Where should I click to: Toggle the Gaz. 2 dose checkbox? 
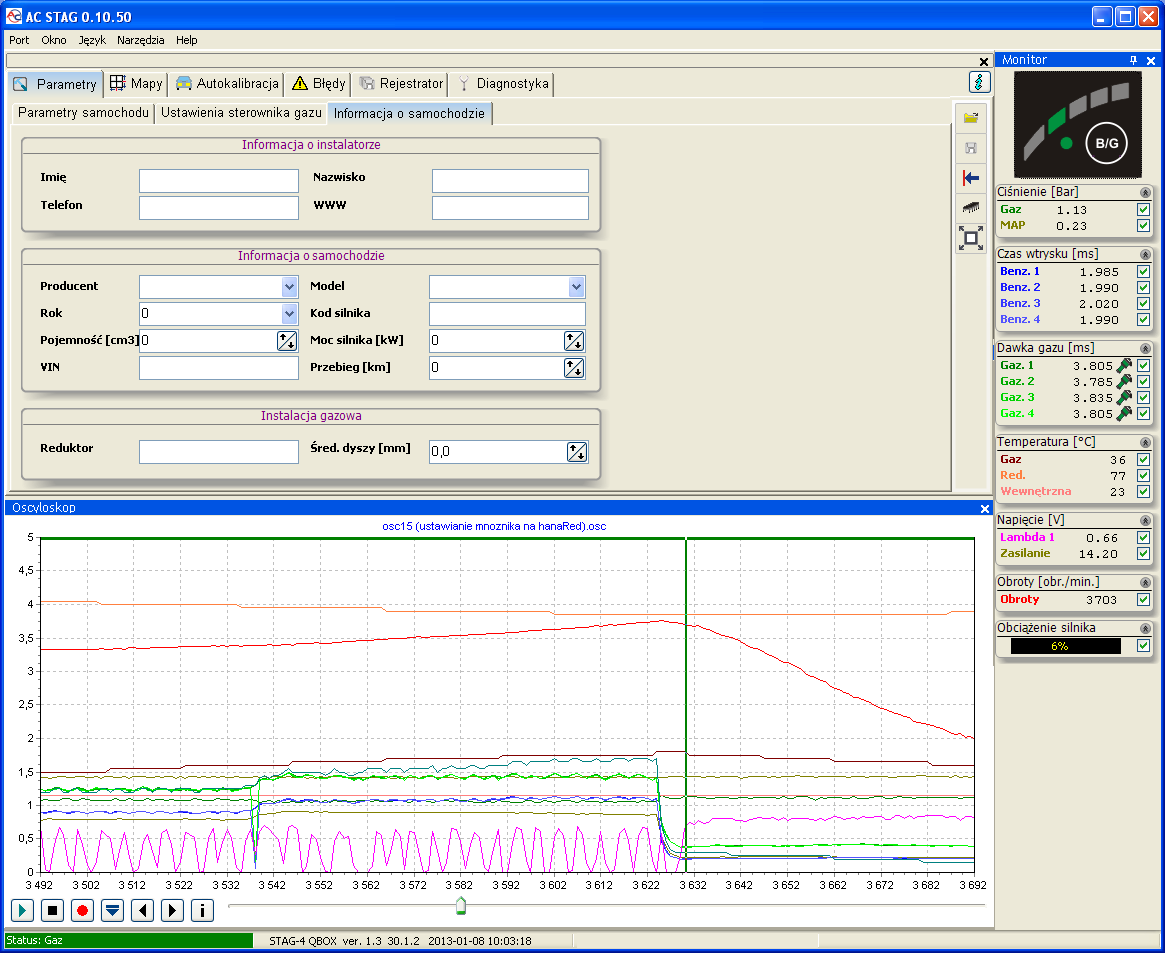coord(1143,382)
